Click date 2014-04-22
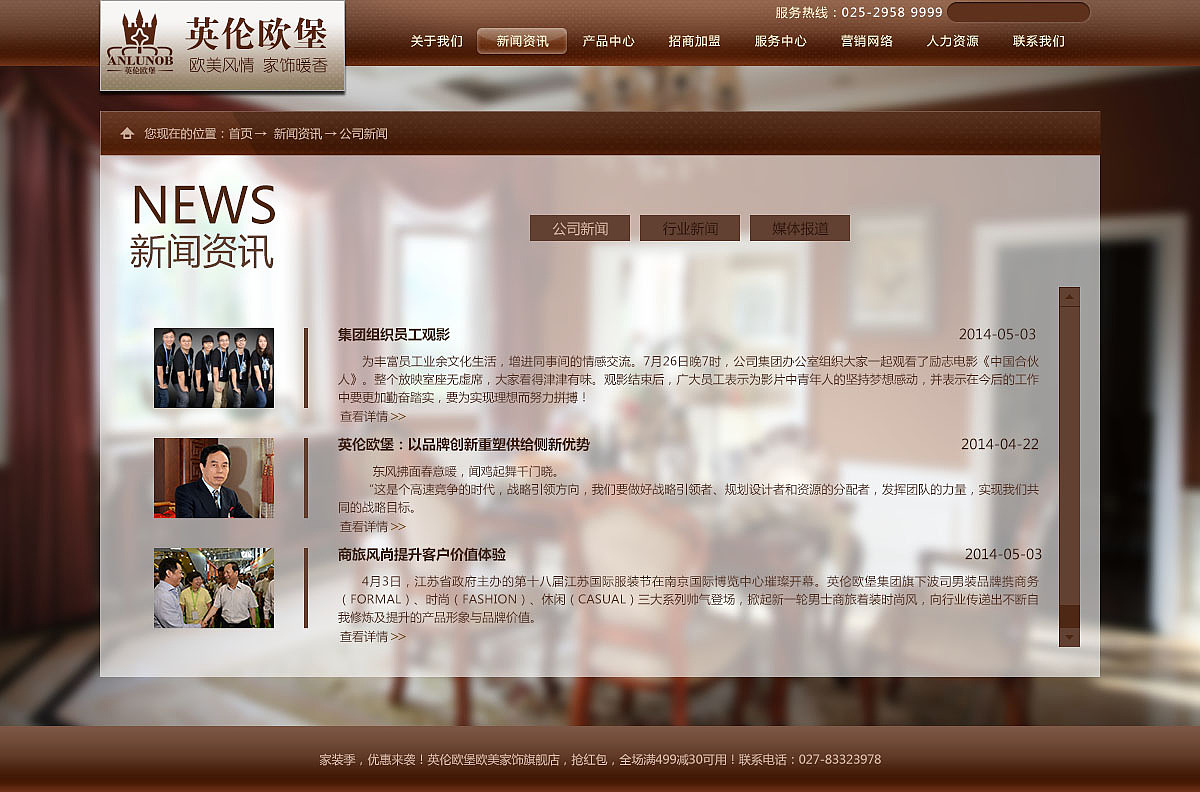Viewport: 1200px width, 792px height. point(1000,444)
